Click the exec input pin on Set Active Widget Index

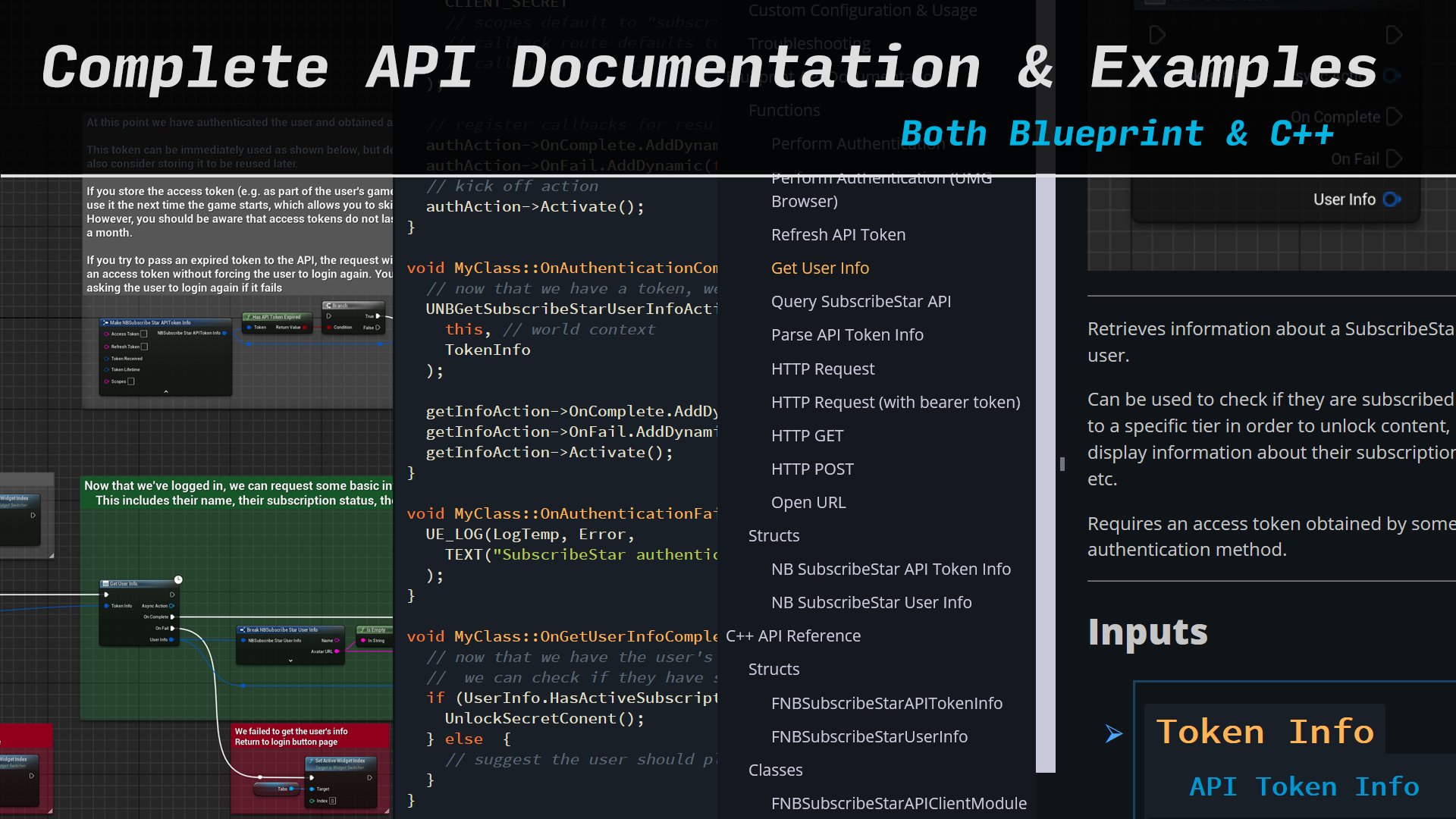coord(312,778)
